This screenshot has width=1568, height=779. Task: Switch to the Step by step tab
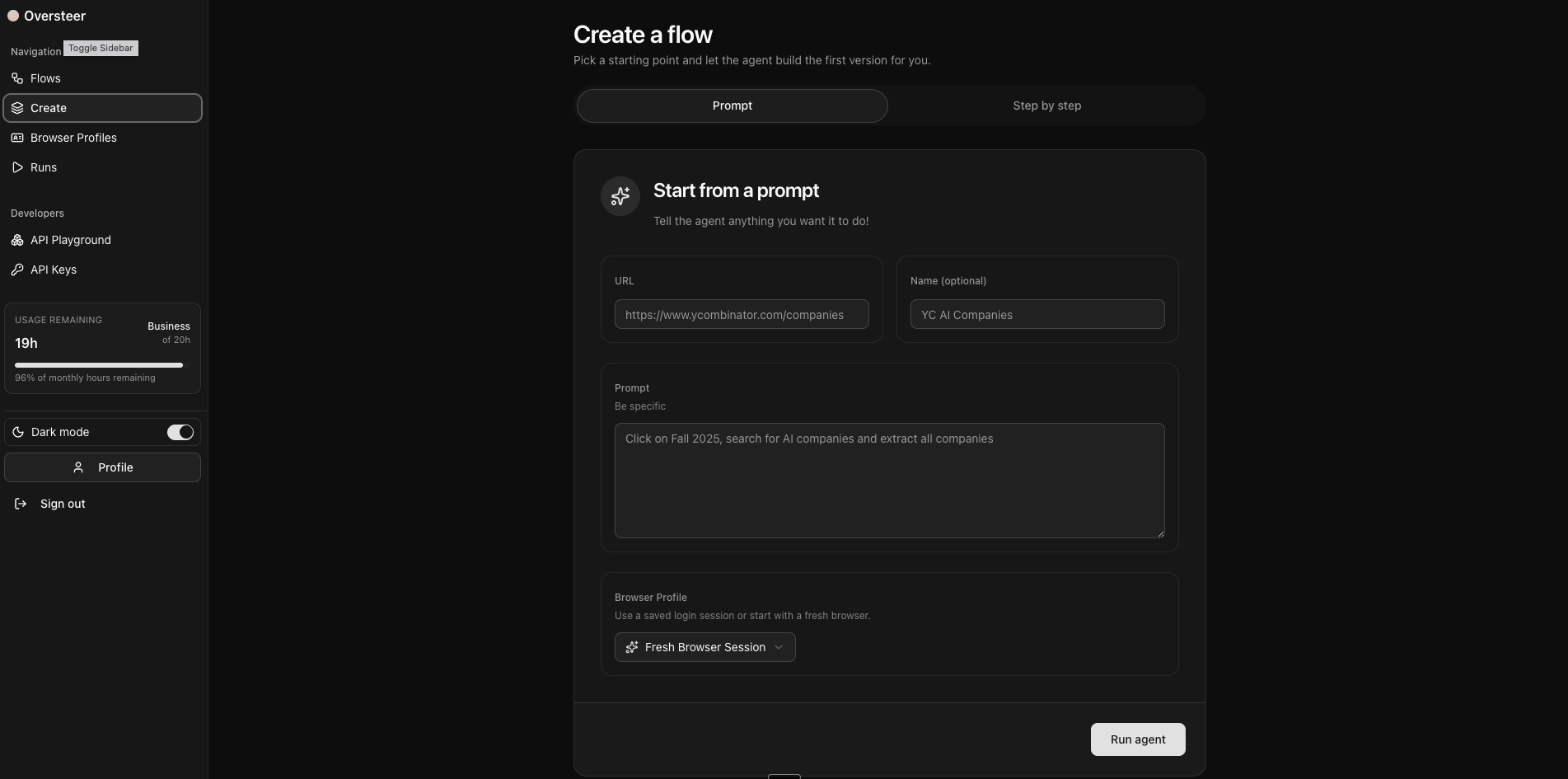coord(1046,106)
